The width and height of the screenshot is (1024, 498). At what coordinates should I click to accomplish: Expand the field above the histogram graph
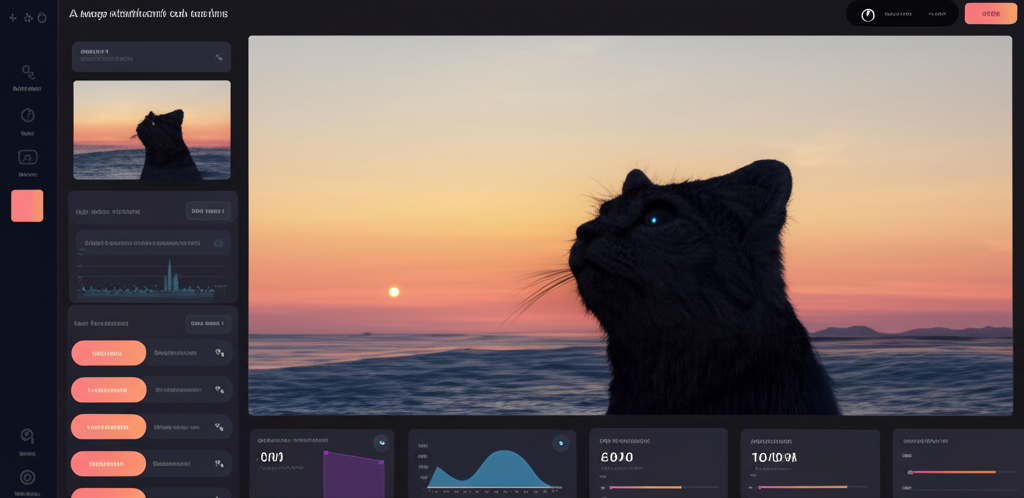click(x=153, y=243)
